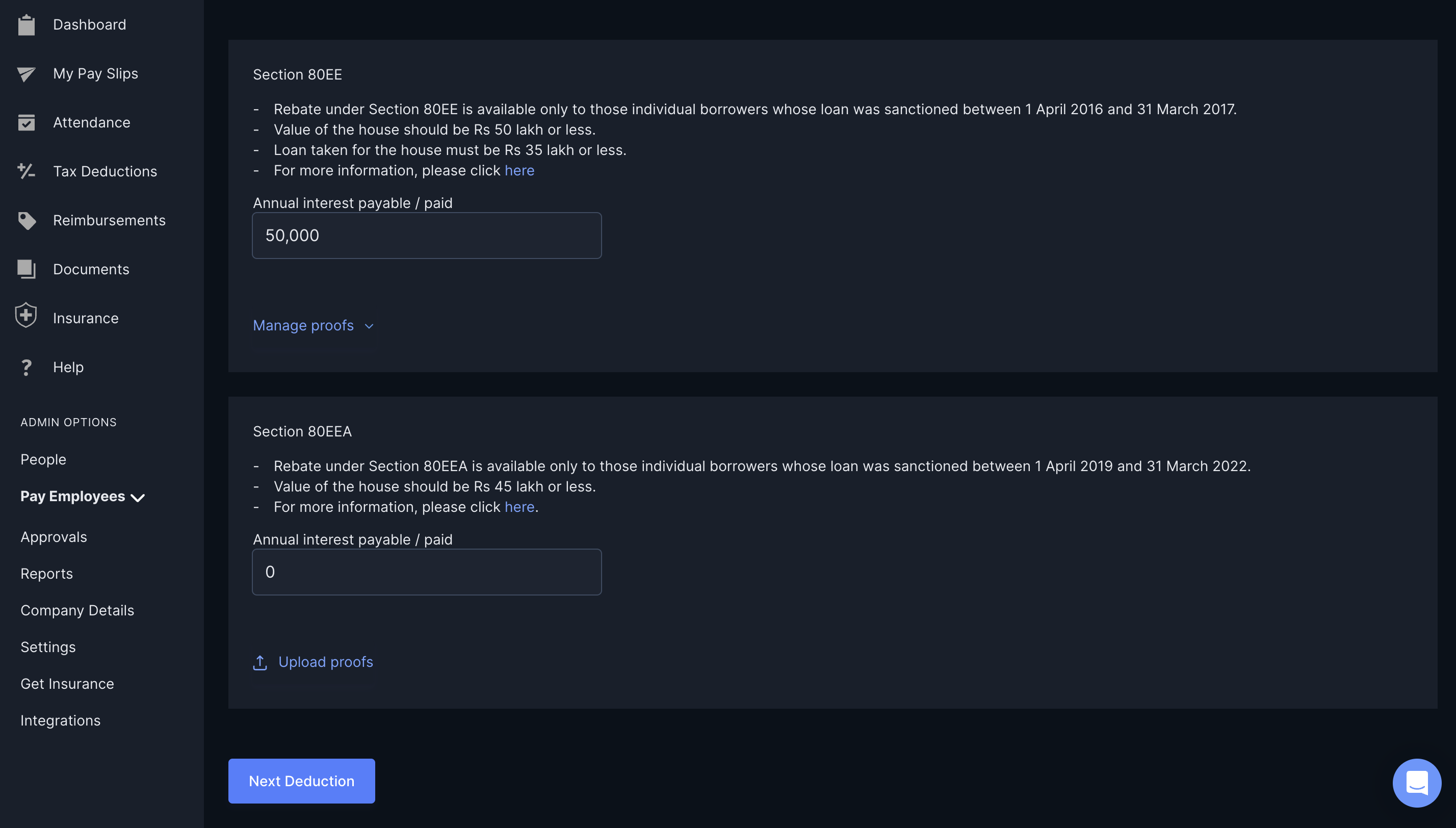The width and height of the screenshot is (1456, 828).
Task: Click the here link in Section 80EE
Action: tap(519, 170)
